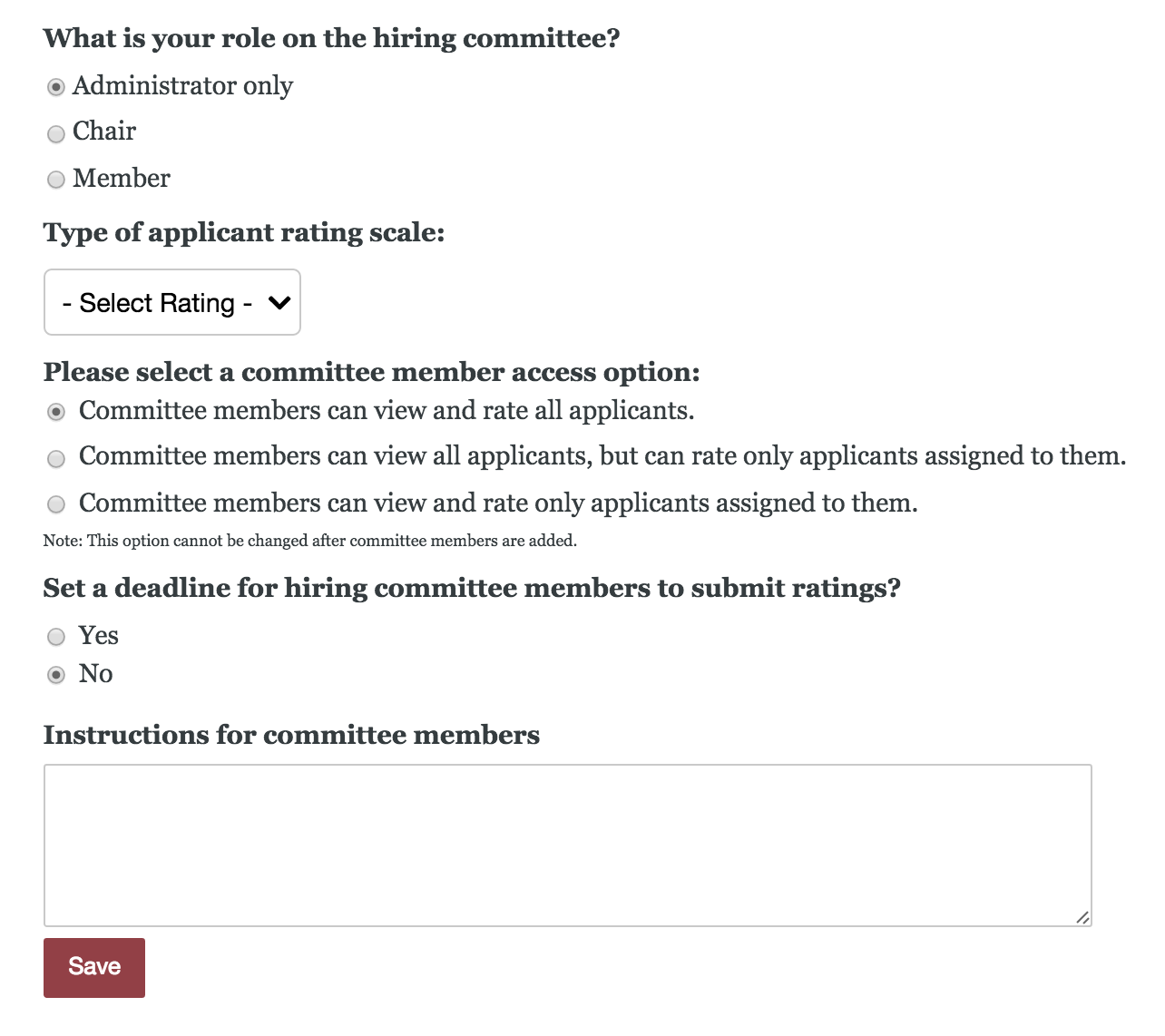Select the Administrator only radio button
Screen dimensions: 1165x1036
click(x=56, y=87)
